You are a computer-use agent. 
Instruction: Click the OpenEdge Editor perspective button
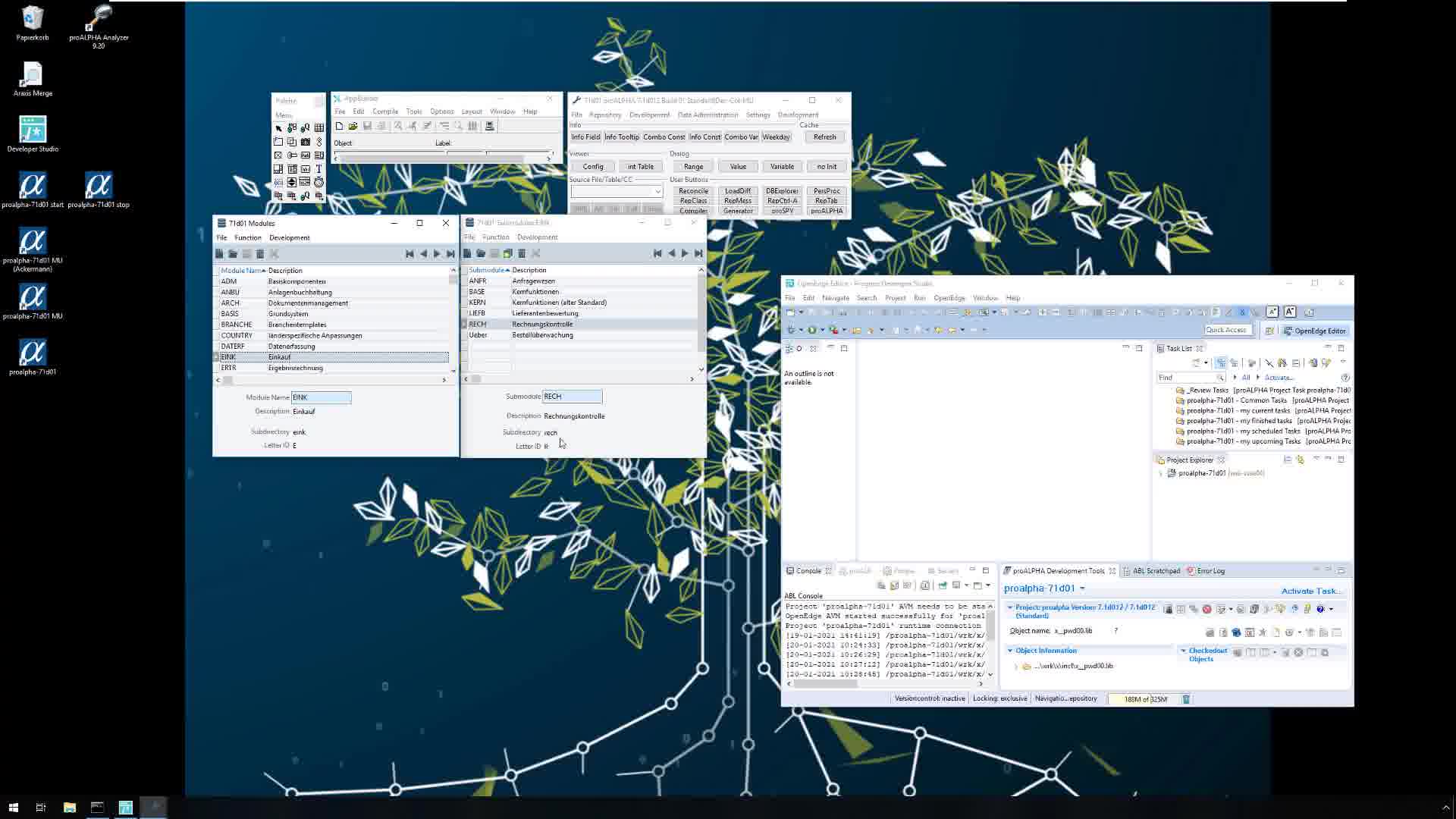[x=1314, y=331]
